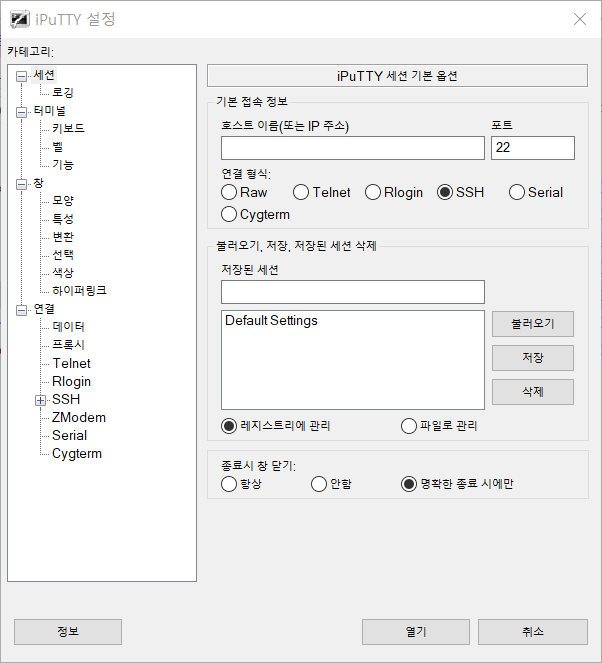Screen dimensions: 602x663
Task: Open the 특성 settings
Action: (x=63, y=219)
